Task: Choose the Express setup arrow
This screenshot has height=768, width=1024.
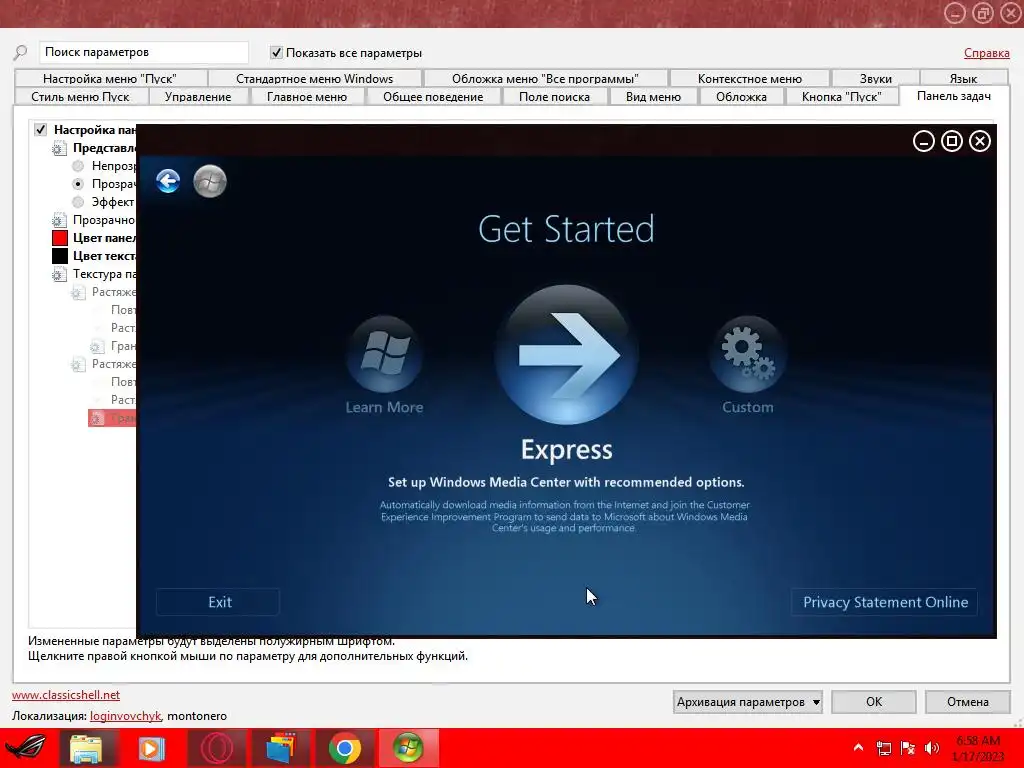Action: click(566, 355)
